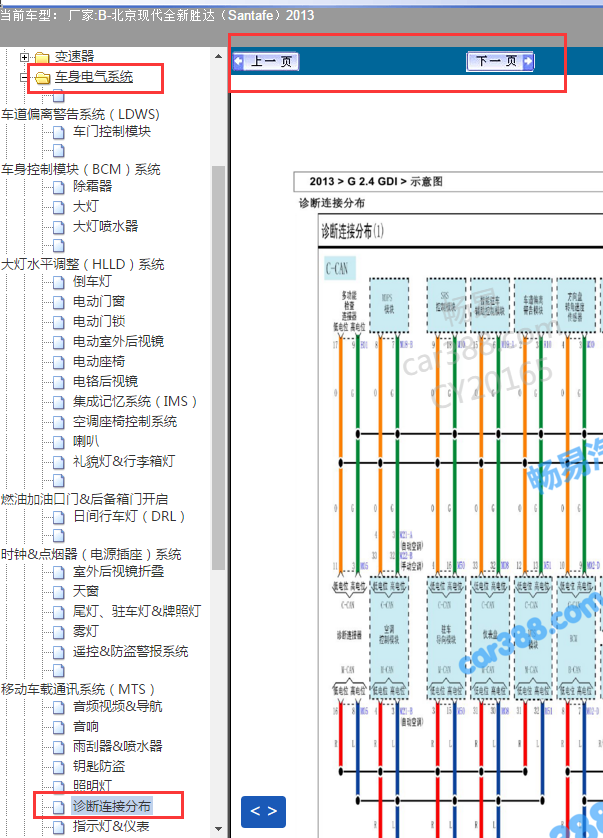Click the page icon beside 空调座椅控制系统
The image size is (603, 838).
(x=59, y=422)
